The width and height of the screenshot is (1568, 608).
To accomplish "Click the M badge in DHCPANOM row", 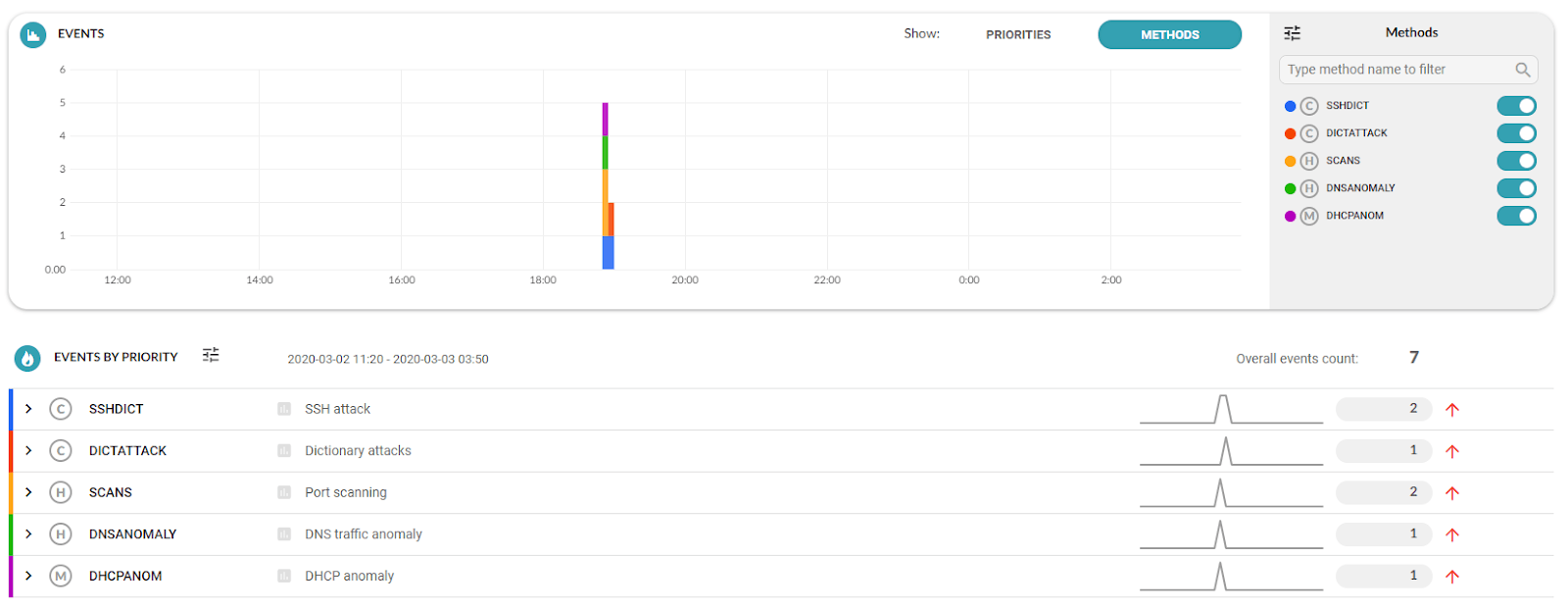I will (61, 576).
